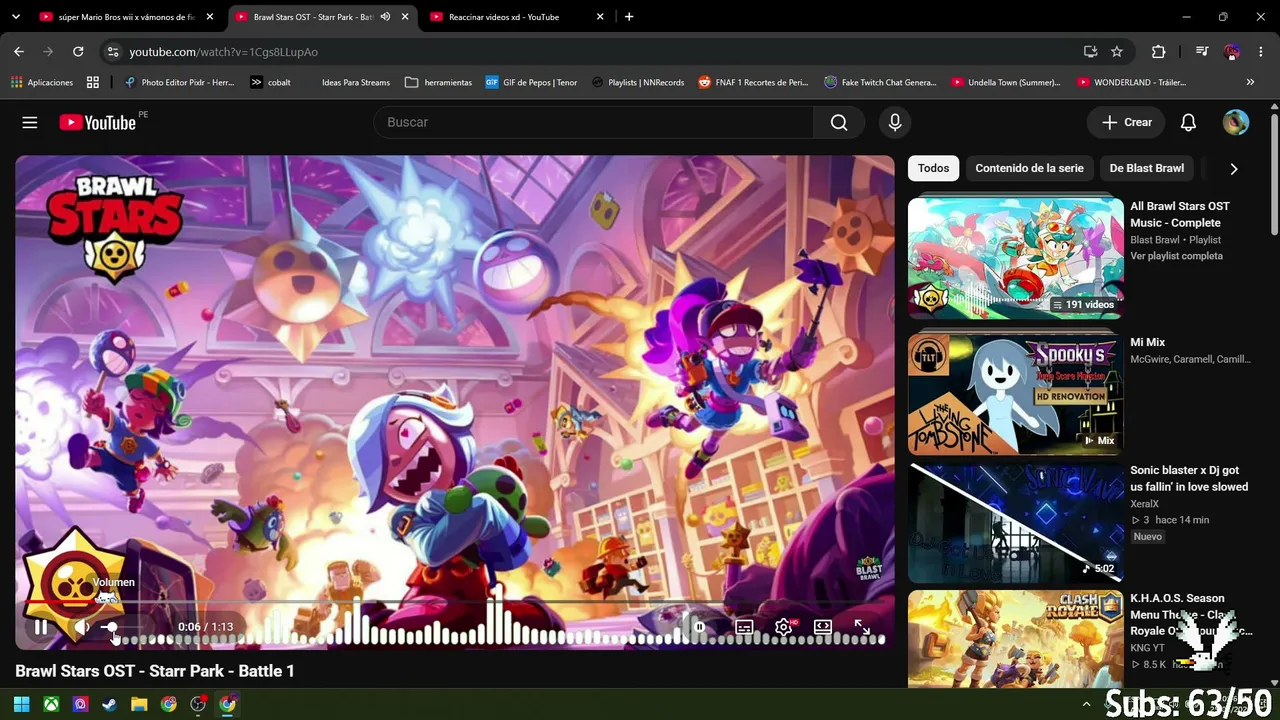Click the Blast Brawl channel name
Screen dimensions: 1280x720
tap(1155, 240)
